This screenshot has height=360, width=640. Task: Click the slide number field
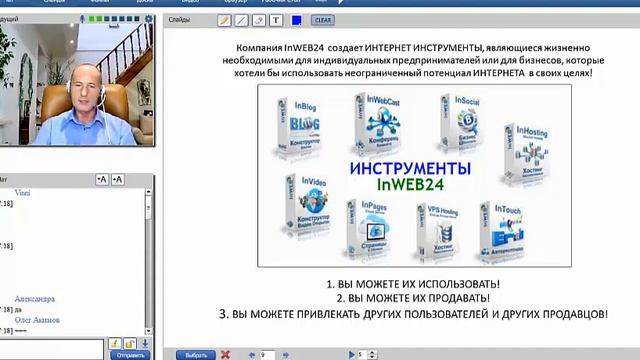267,355
